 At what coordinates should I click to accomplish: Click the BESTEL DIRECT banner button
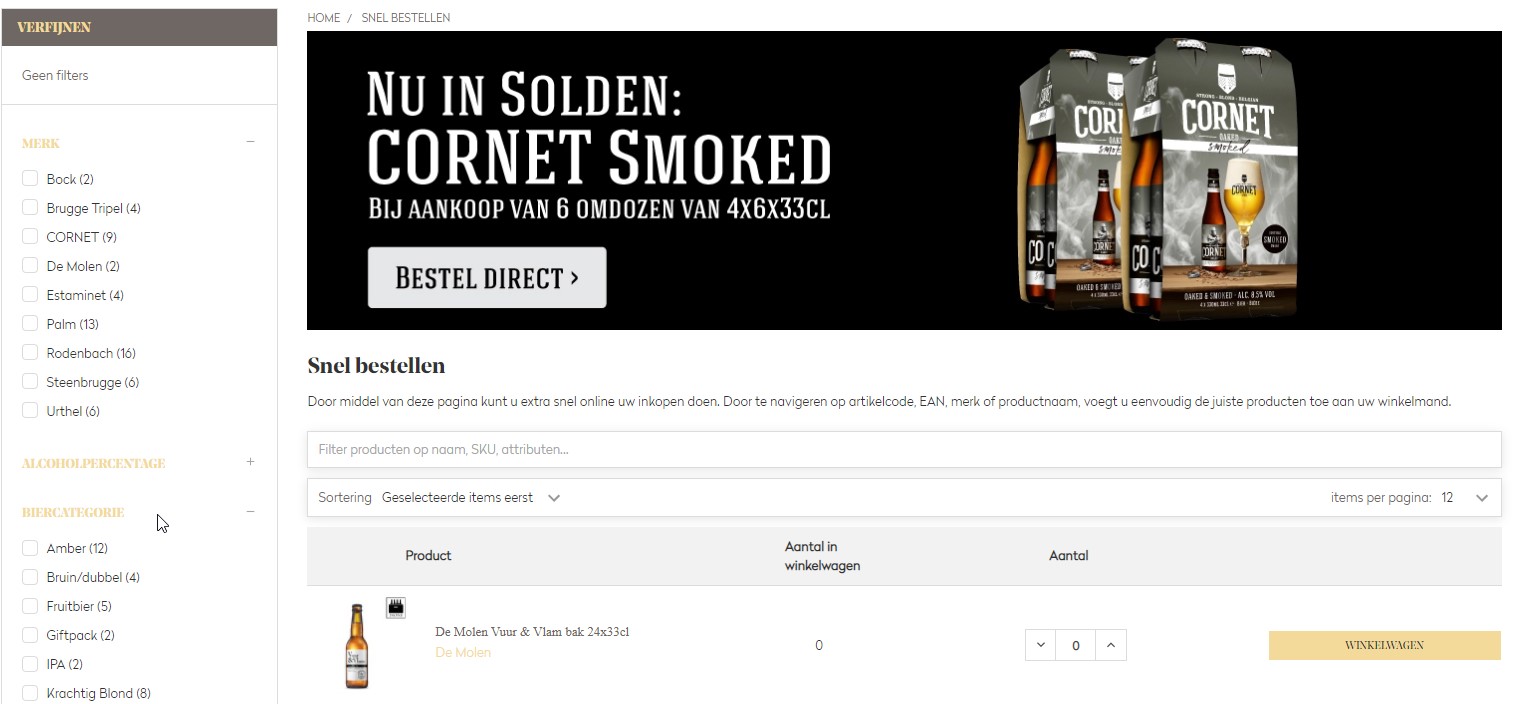pyautogui.click(x=487, y=277)
